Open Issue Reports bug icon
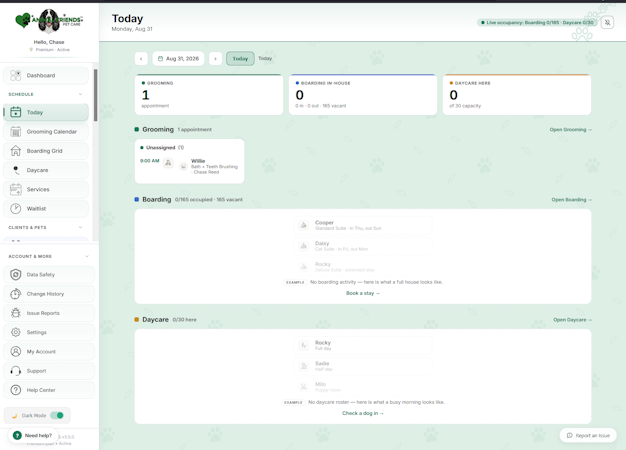626x450 pixels. (16, 313)
